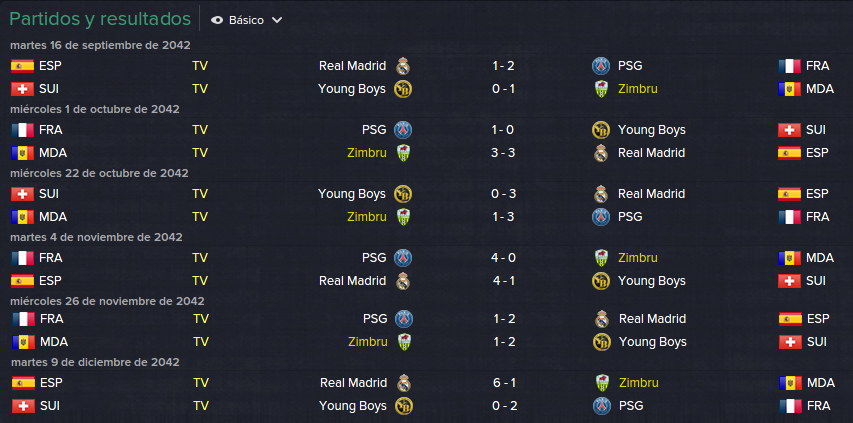
Task: Open the 3 - 3 Zimbru vs Real Madrid score
Action: (x=503, y=153)
